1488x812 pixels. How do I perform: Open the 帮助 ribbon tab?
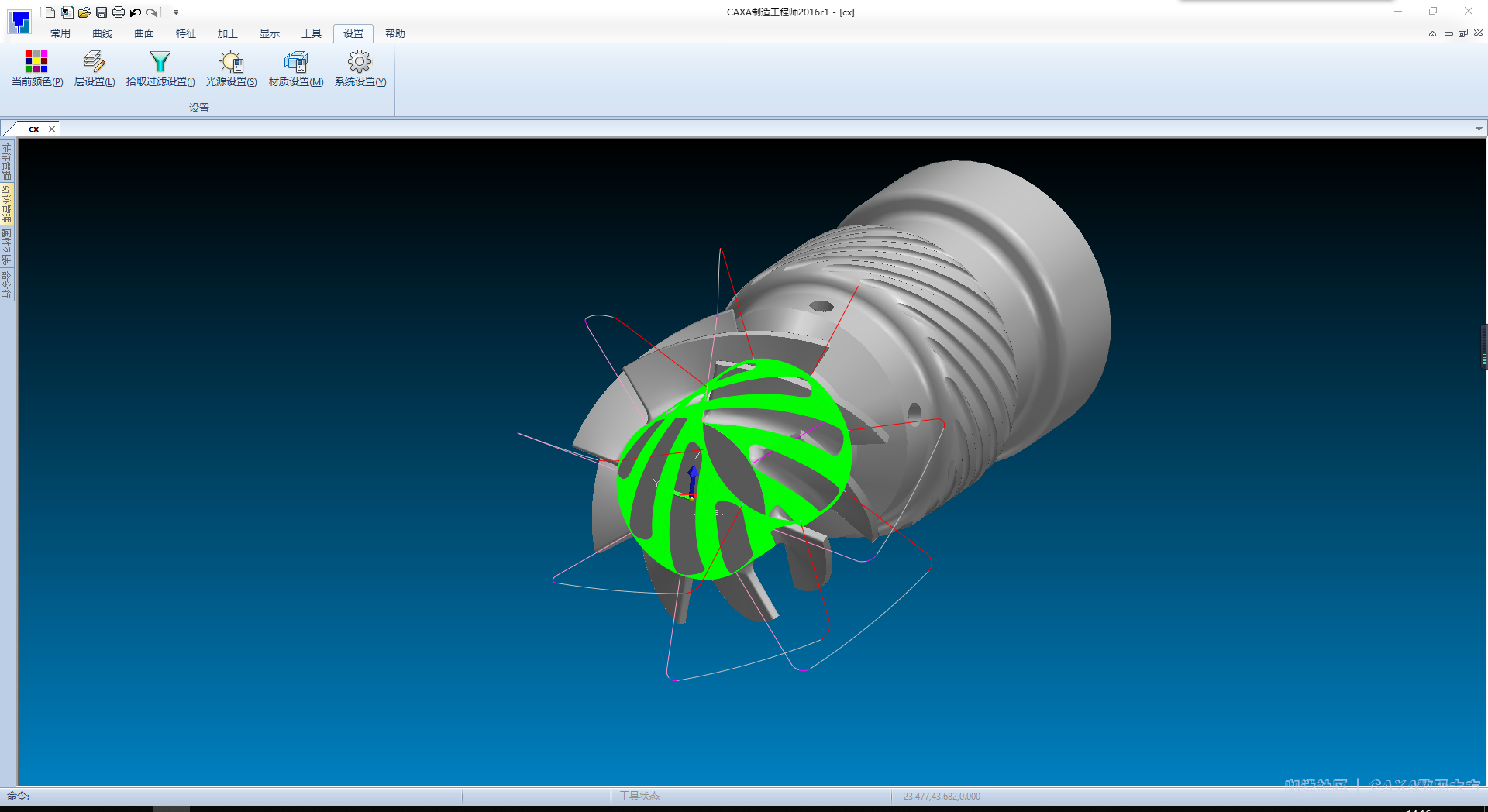pos(395,33)
